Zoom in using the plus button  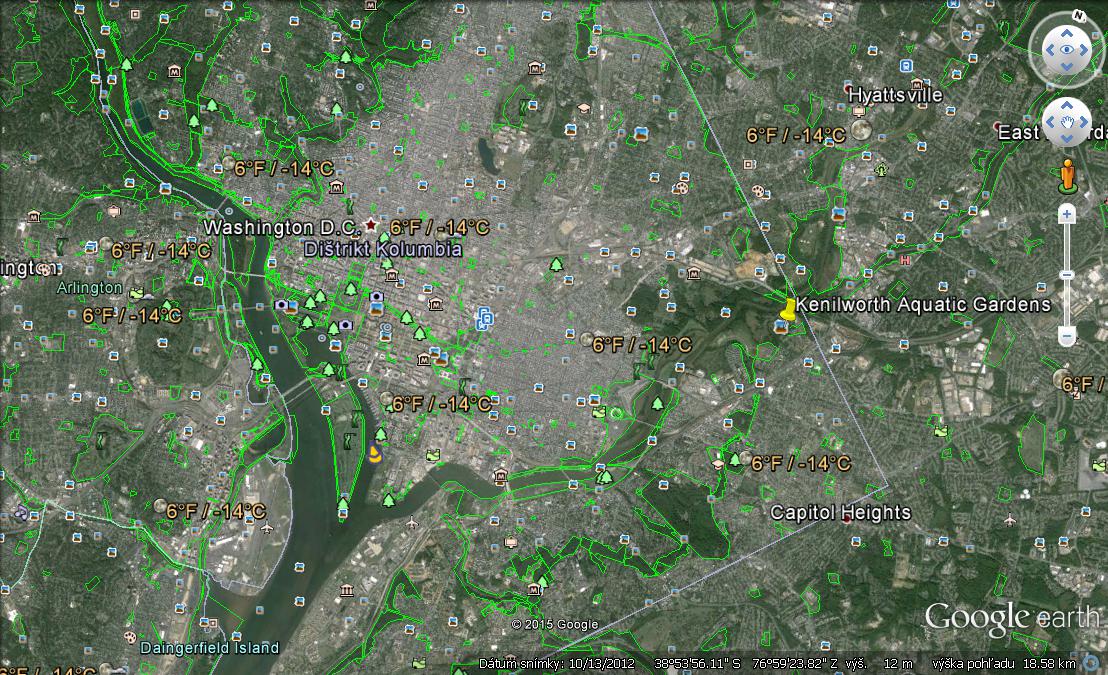[x=1067, y=214]
